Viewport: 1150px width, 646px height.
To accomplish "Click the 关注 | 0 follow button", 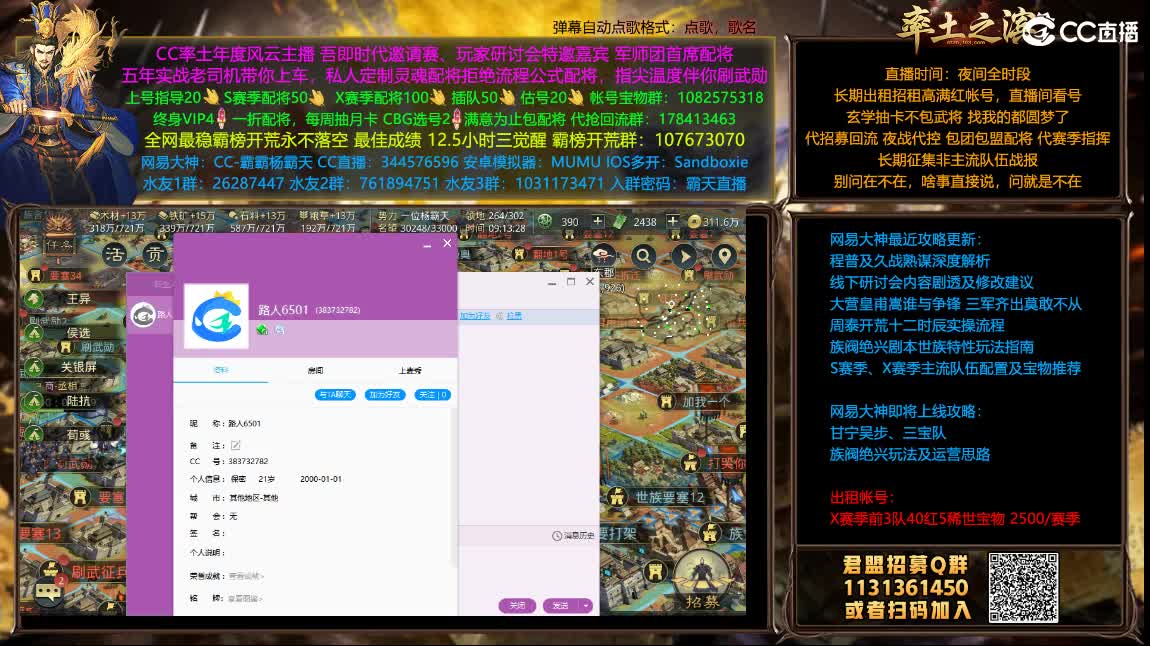I will [433, 394].
